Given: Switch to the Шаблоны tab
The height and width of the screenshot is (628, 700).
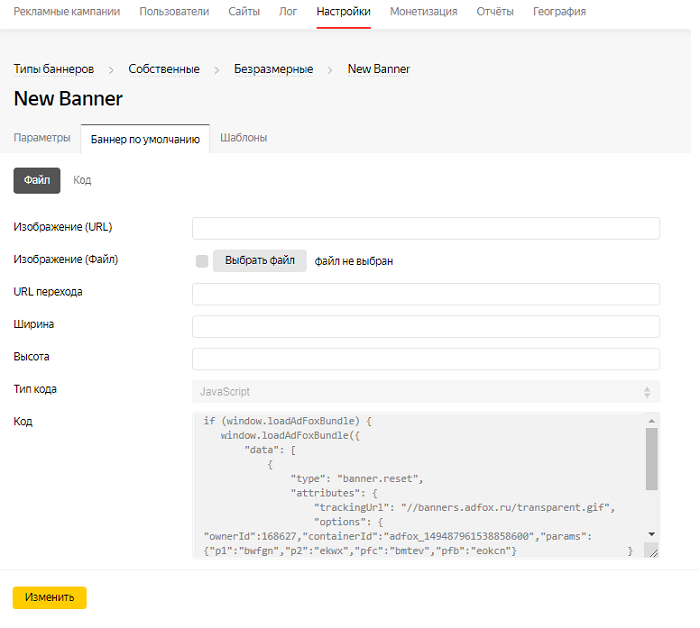Looking at the screenshot, I should [243, 138].
